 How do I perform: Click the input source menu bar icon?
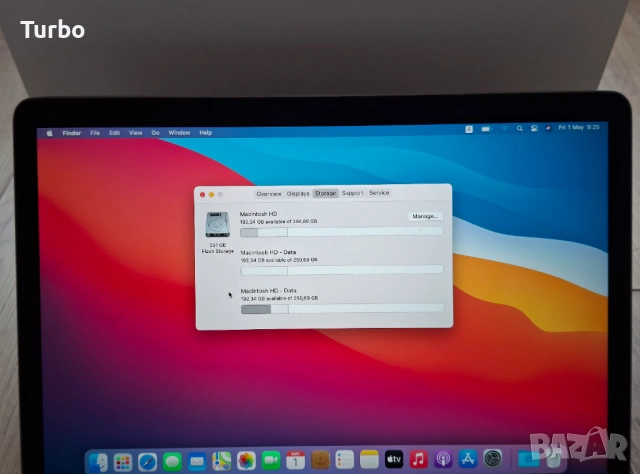pyautogui.click(x=469, y=129)
